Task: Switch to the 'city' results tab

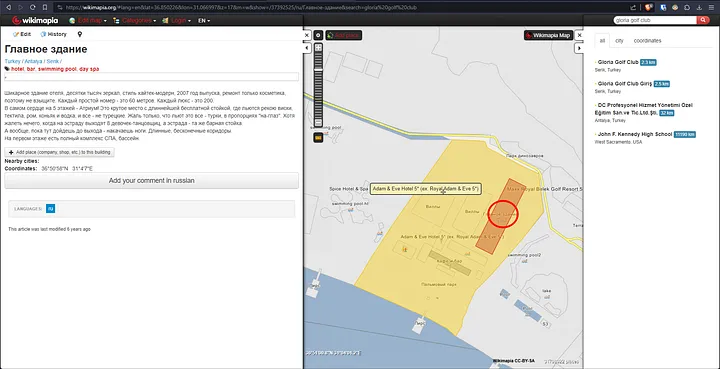Action: 619,40
